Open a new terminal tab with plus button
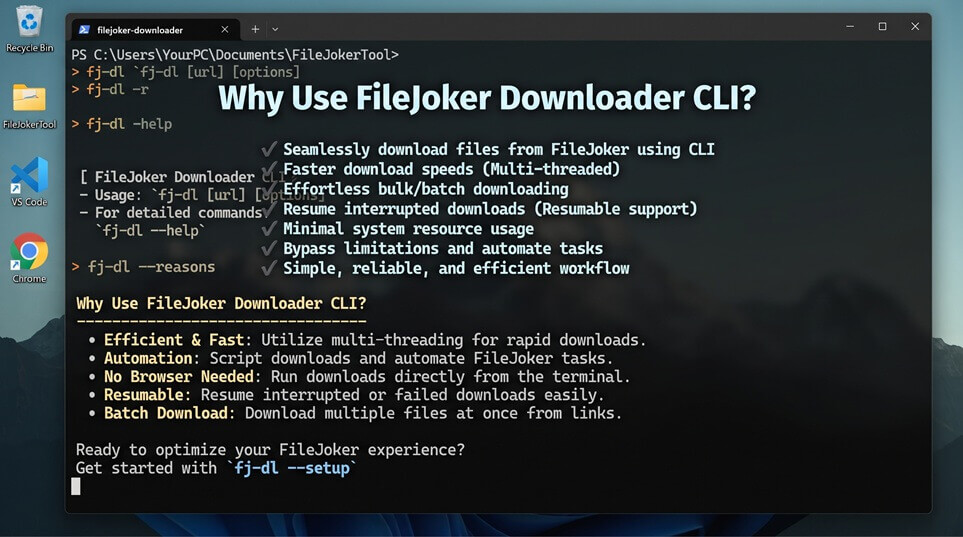 [x=255, y=29]
